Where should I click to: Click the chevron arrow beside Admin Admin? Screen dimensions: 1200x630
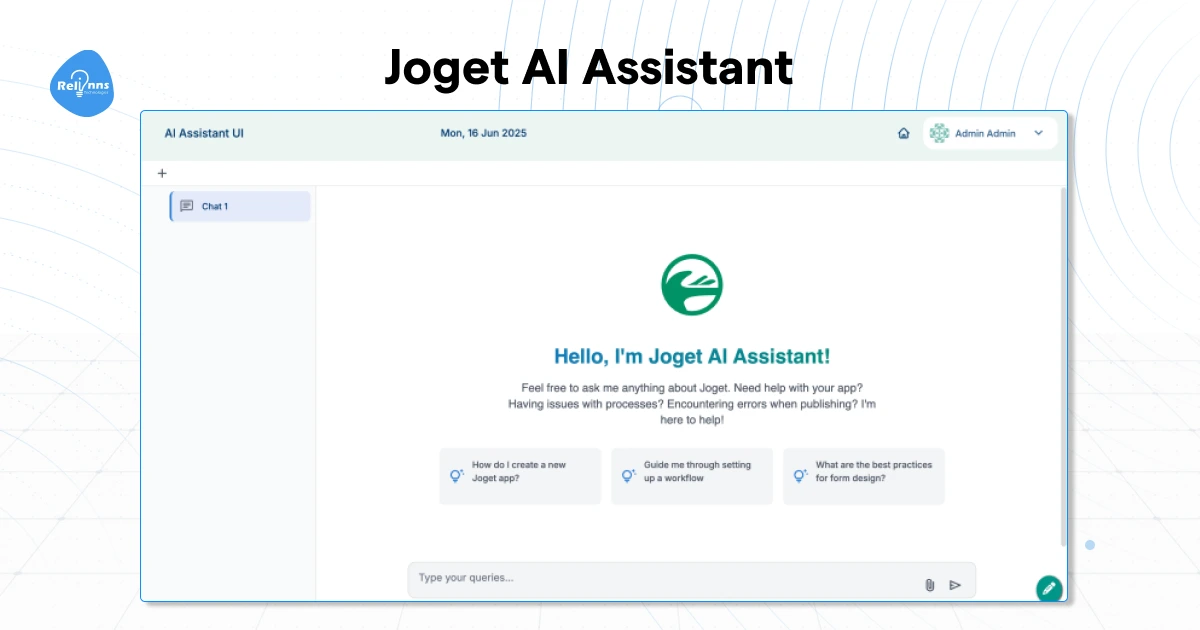1038,133
